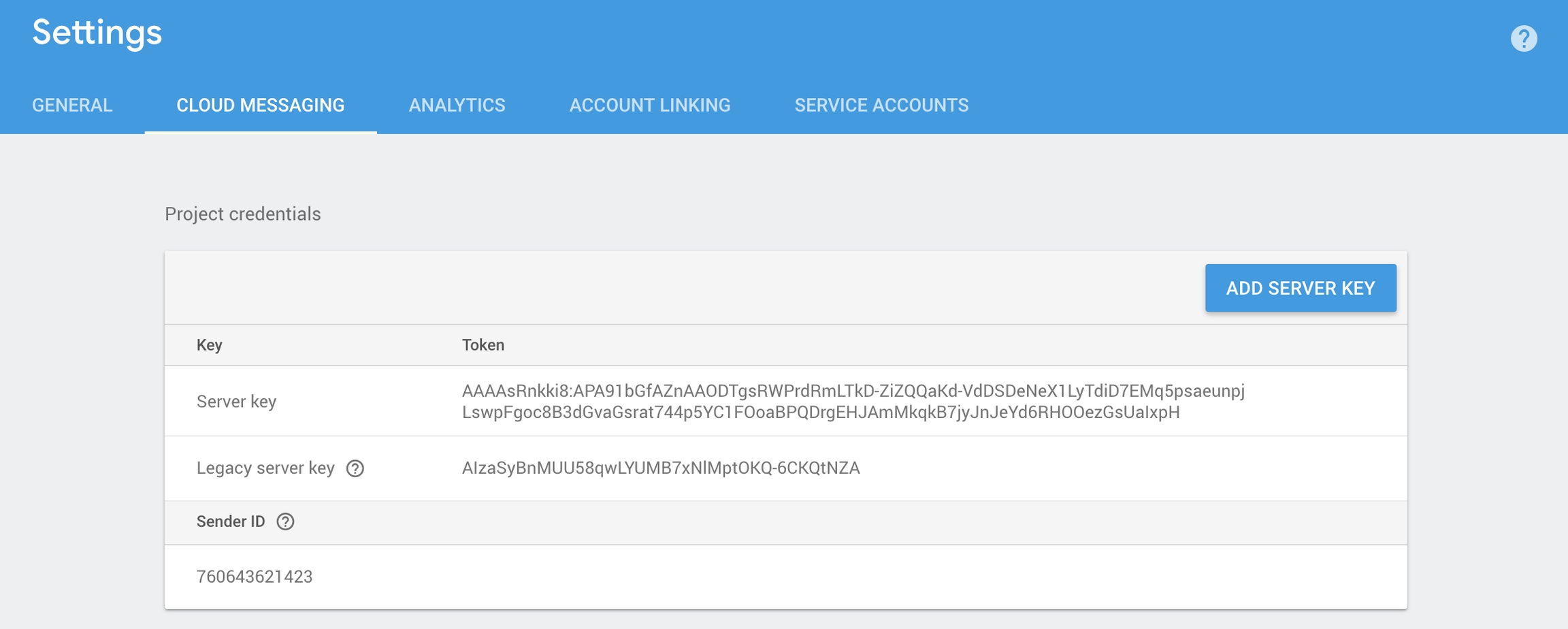Open the Analytics tab
This screenshot has height=629, width=1568.
click(x=457, y=105)
